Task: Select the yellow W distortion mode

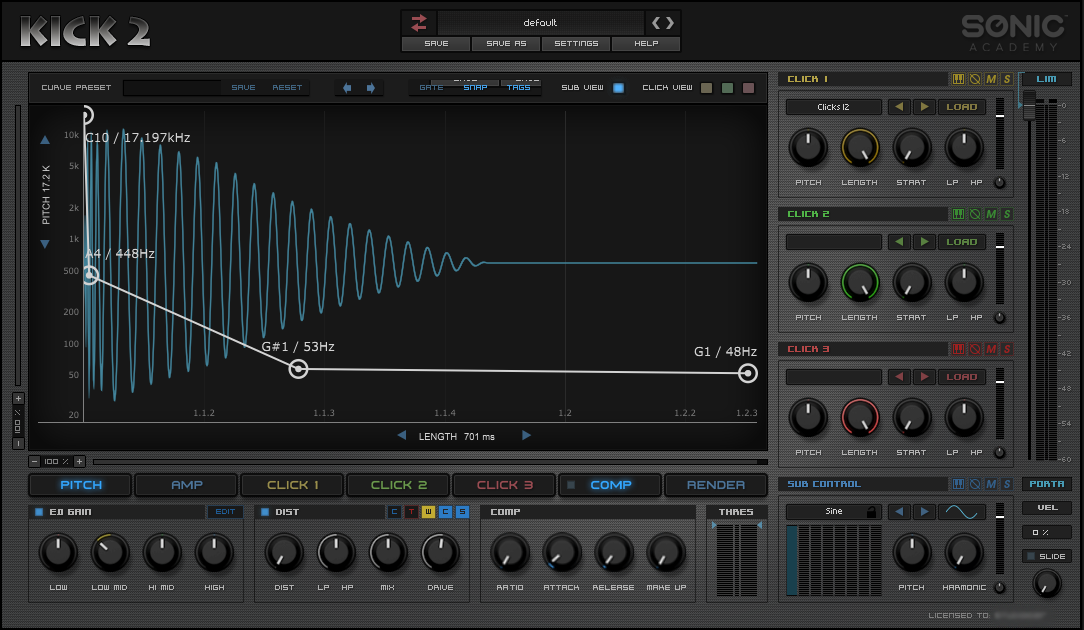Action: coord(428,512)
